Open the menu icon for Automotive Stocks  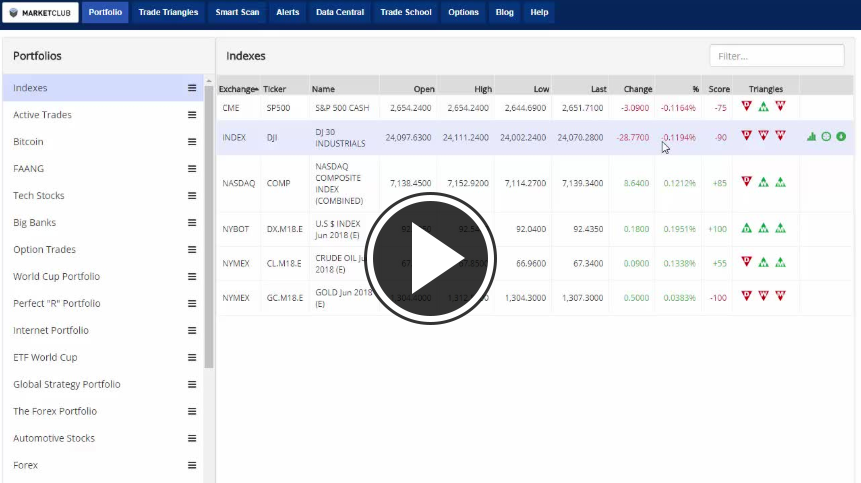[192, 438]
